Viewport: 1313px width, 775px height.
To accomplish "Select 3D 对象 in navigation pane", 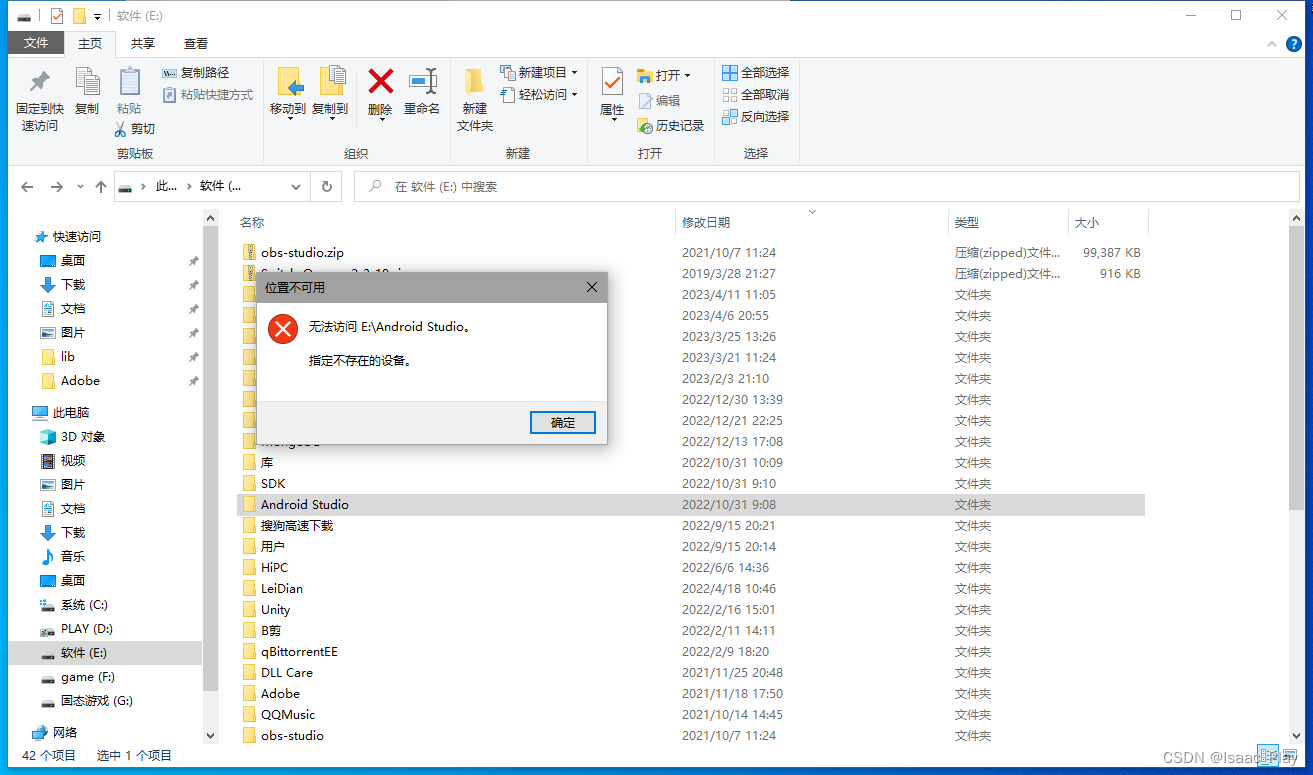I will (x=83, y=437).
